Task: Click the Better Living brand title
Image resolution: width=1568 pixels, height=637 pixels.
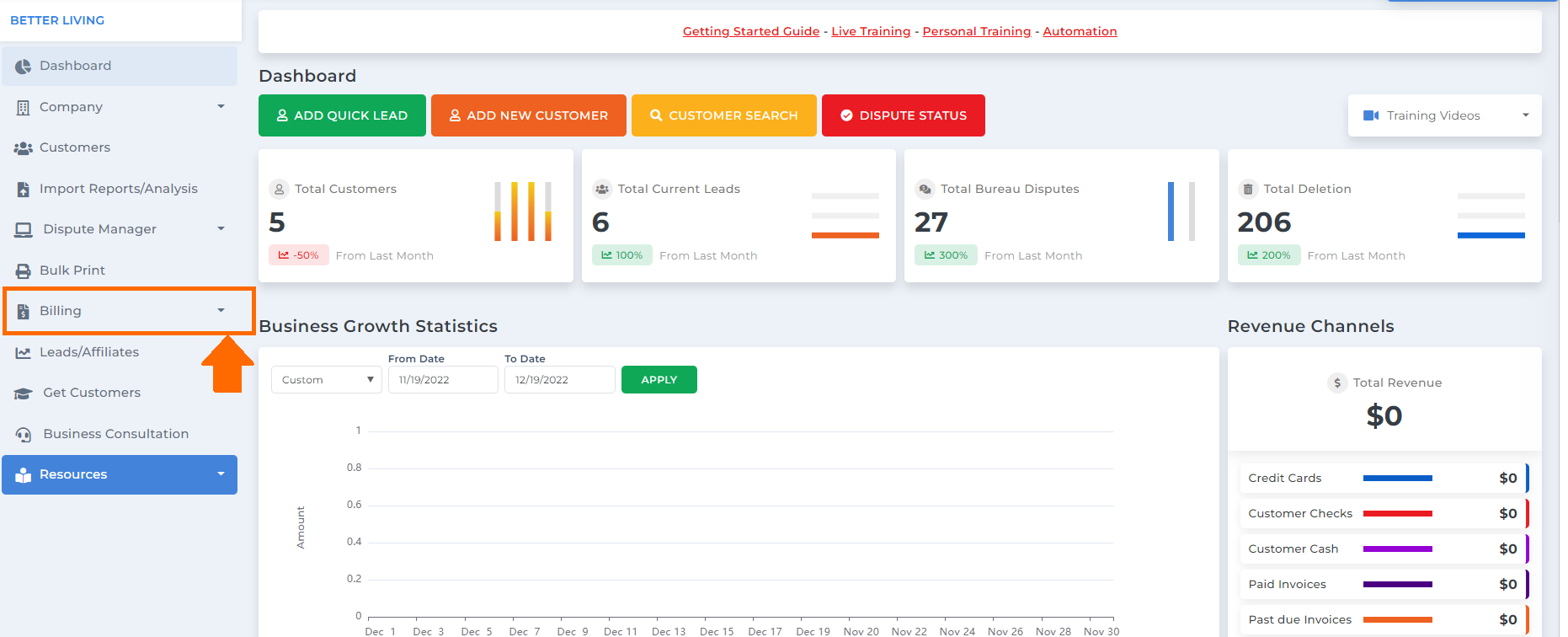Action: point(57,20)
